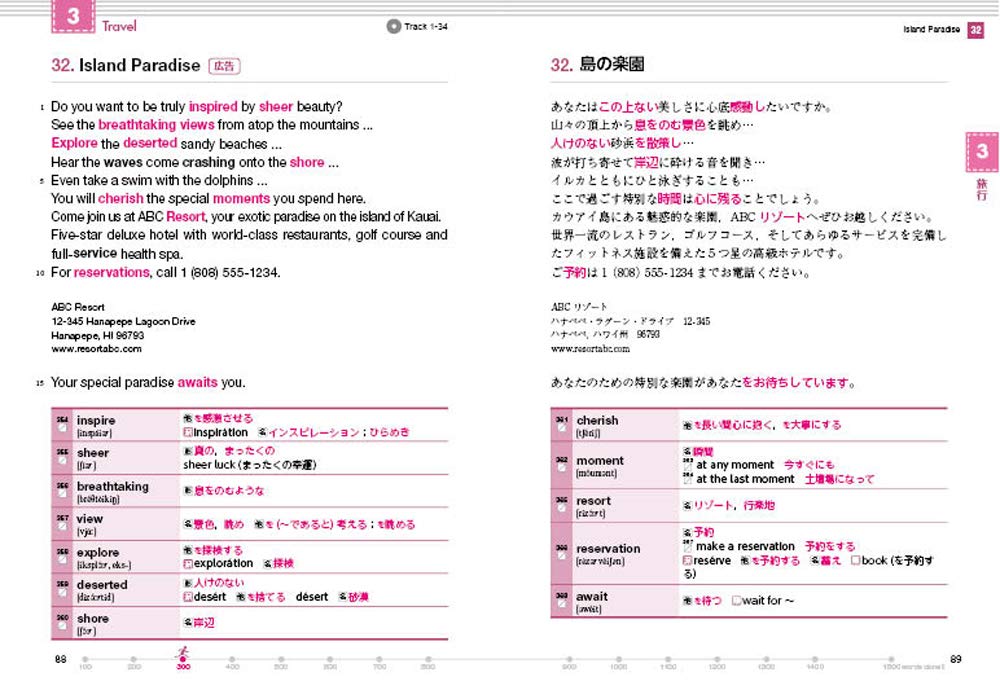
Task: Tick the "reservation" entry checkbox
Action: coord(562,556)
